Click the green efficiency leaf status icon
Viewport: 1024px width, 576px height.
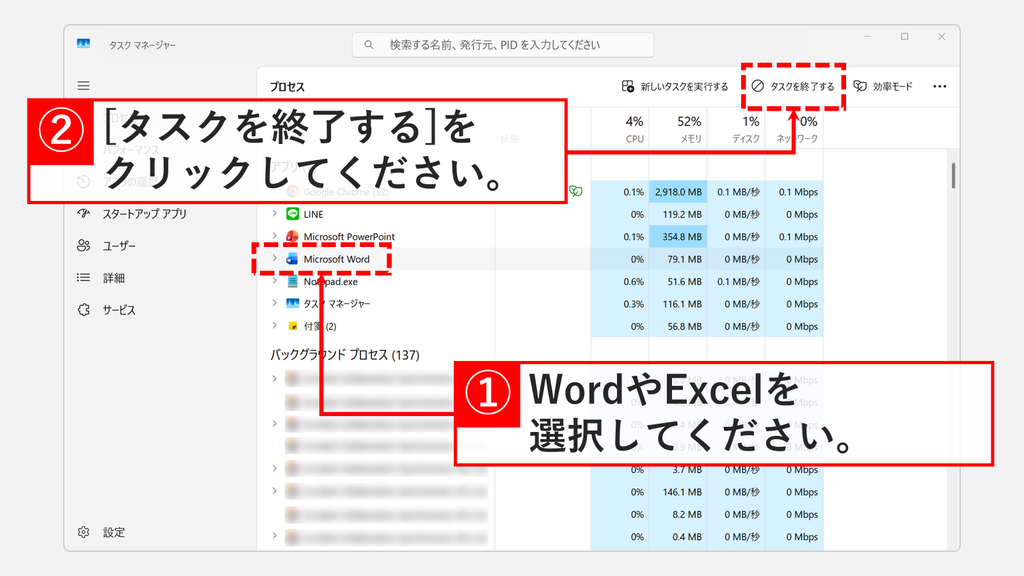pos(575,191)
